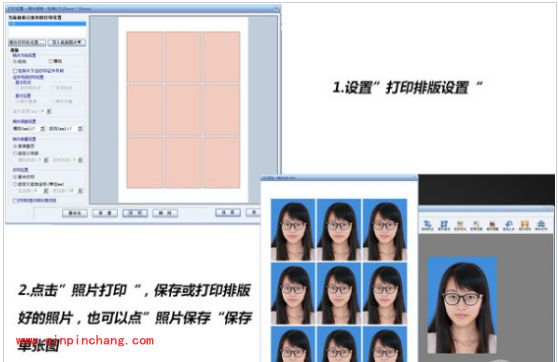Click the save print settings button
Image resolution: width=558 pixels, height=362 pixels.
(x=27, y=42)
